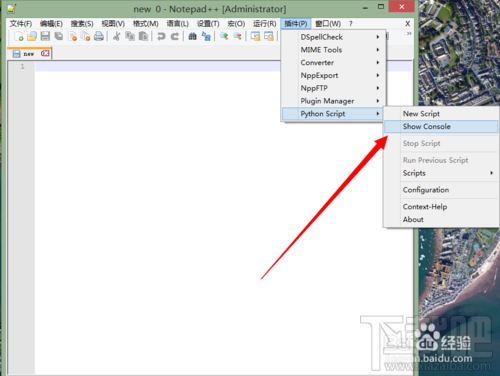Undo last action with toolbar arrow
500x376 pixels.
point(161,36)
